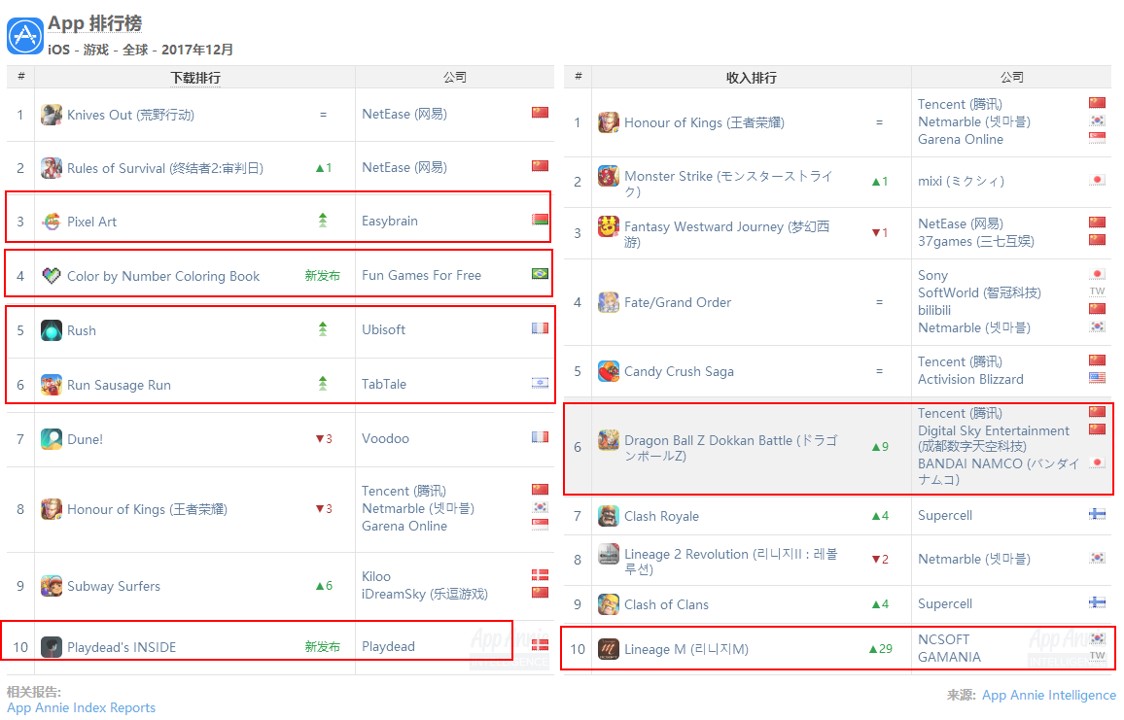Open the Knives Out game icon
The height and width of the screenshot is (720, 1124).
click(x=51, y=115)
